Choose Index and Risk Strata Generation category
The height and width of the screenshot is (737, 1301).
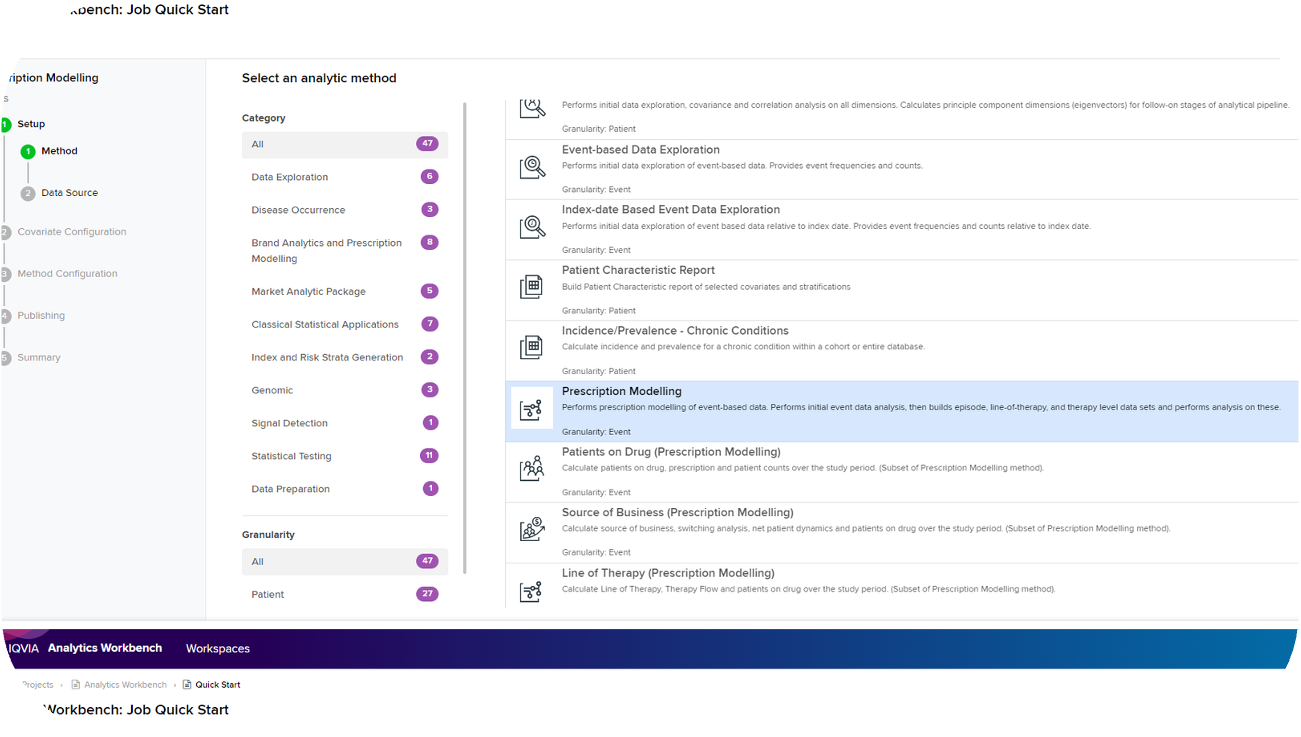pyautogui.click(x=345, y=357)
